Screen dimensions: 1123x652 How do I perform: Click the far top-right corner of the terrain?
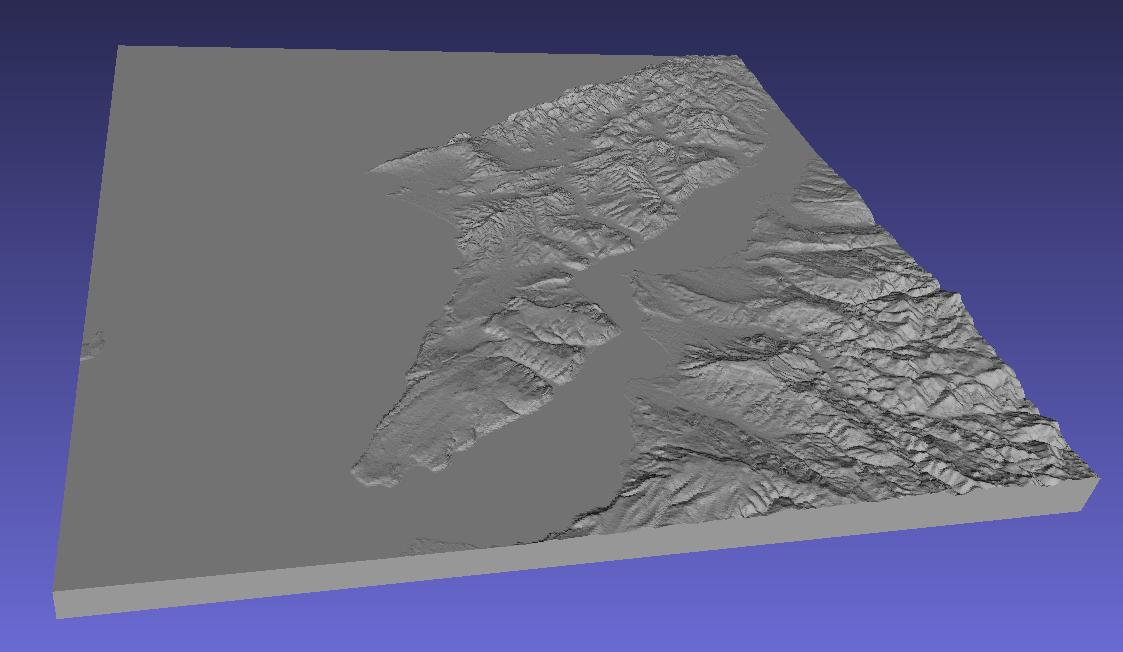click(x=738, y=57)
